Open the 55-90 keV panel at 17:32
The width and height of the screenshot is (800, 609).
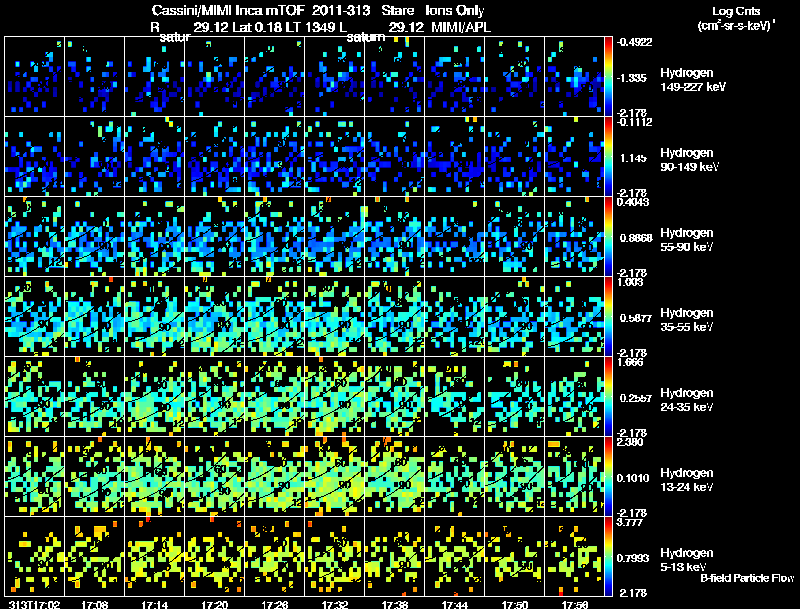point(335,237)
